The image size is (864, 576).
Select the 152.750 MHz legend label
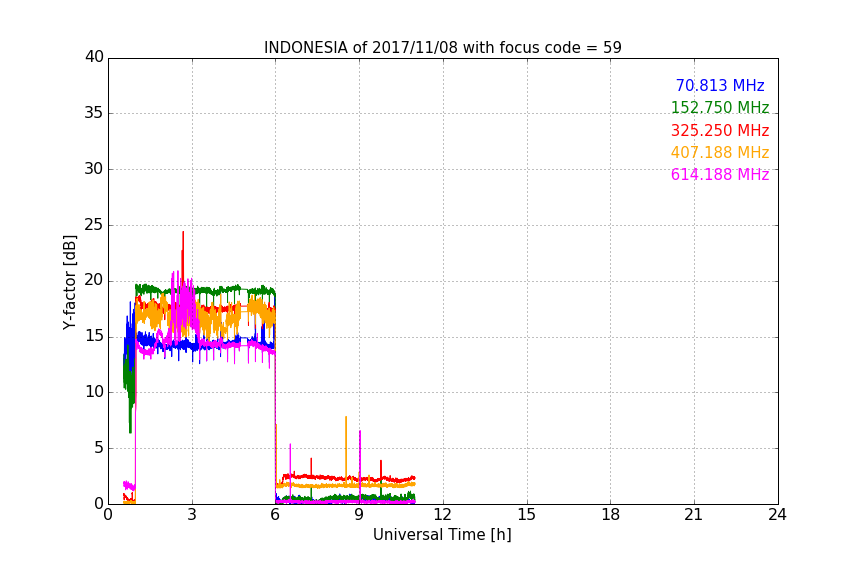point(720,107)
